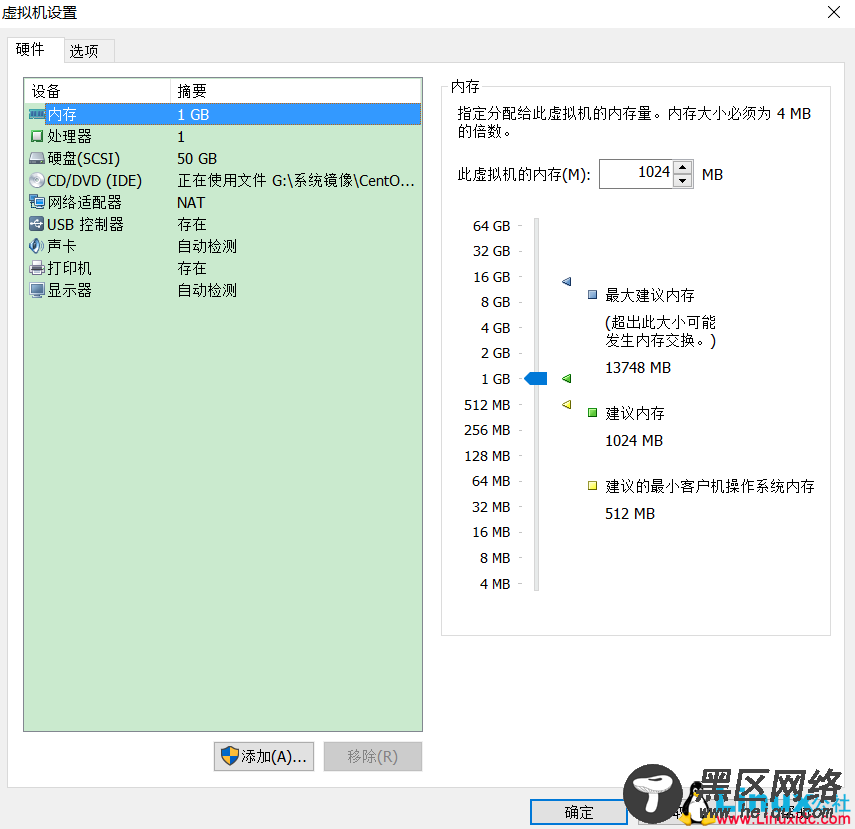Click the 设备 column header

[98, 91]
